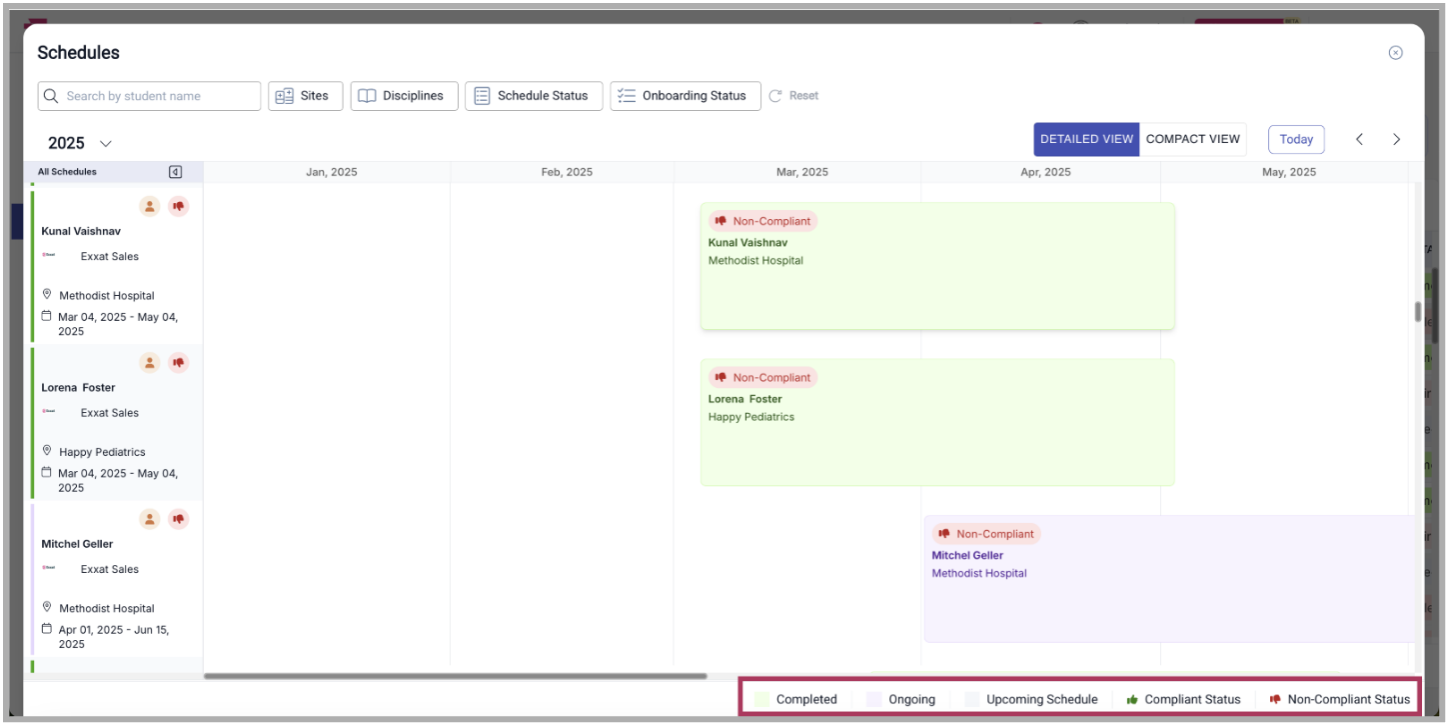Click the search by student name field
The width and height of the screenshot is (1451, 727).
150,96
